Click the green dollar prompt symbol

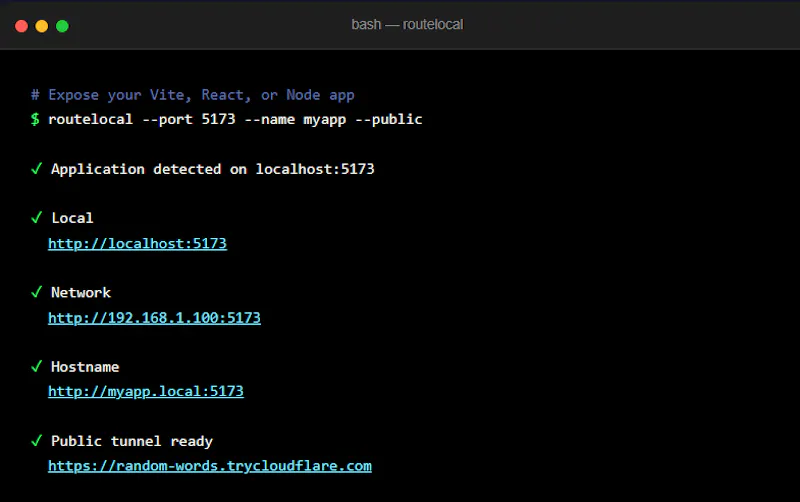pos(35,119)
